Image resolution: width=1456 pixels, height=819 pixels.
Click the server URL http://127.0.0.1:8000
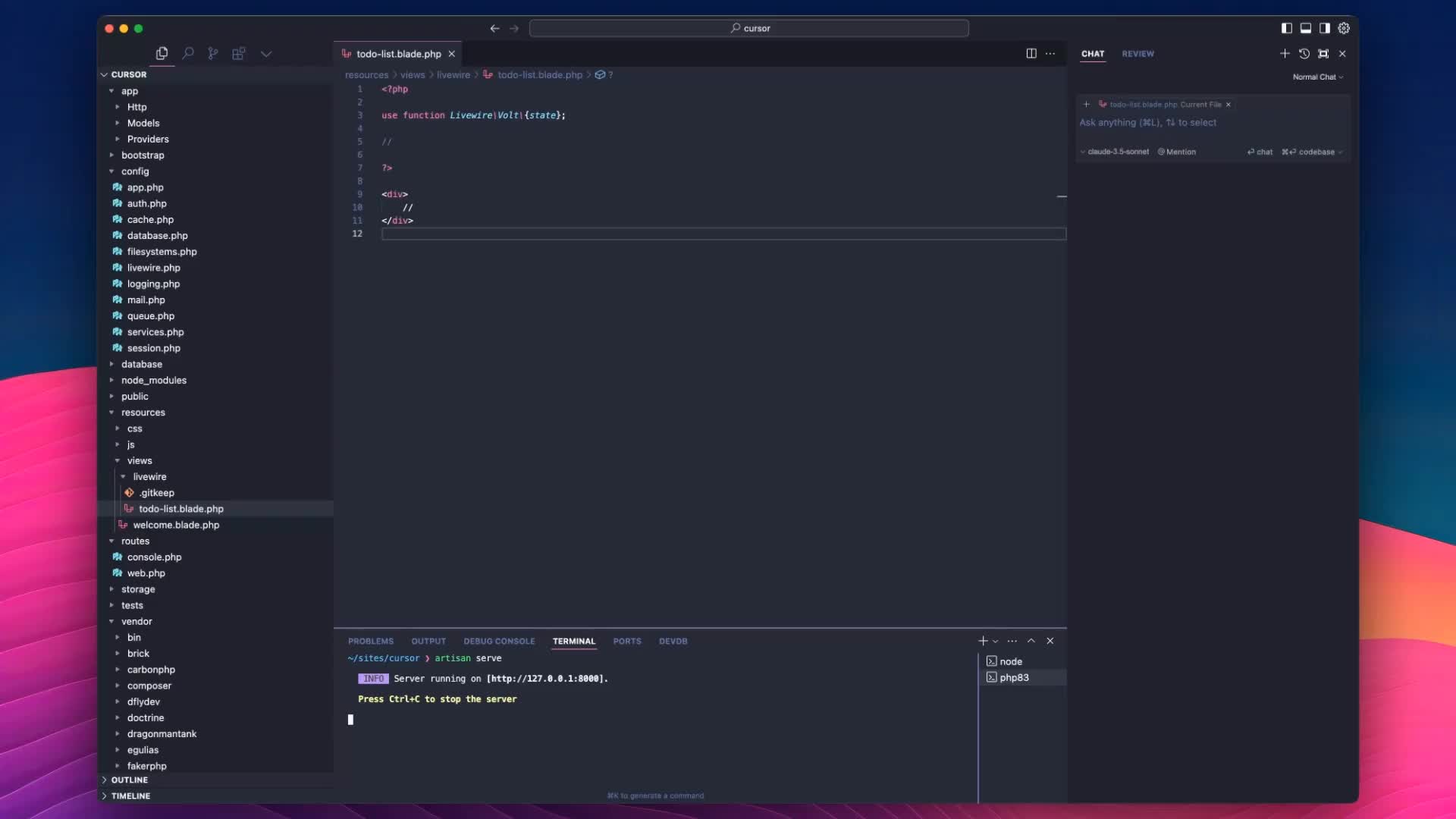click(547, 679)
